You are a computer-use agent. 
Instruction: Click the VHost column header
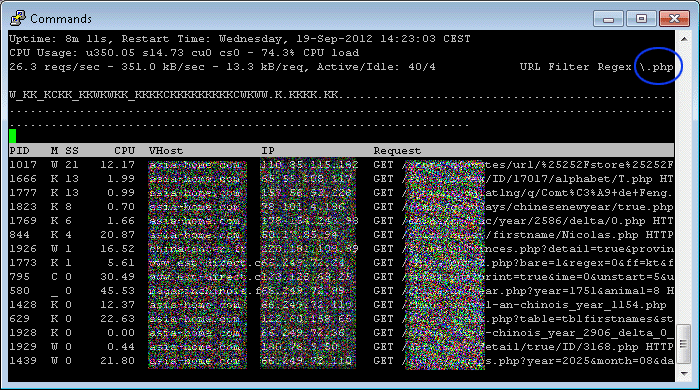click(x=166, y=150)
